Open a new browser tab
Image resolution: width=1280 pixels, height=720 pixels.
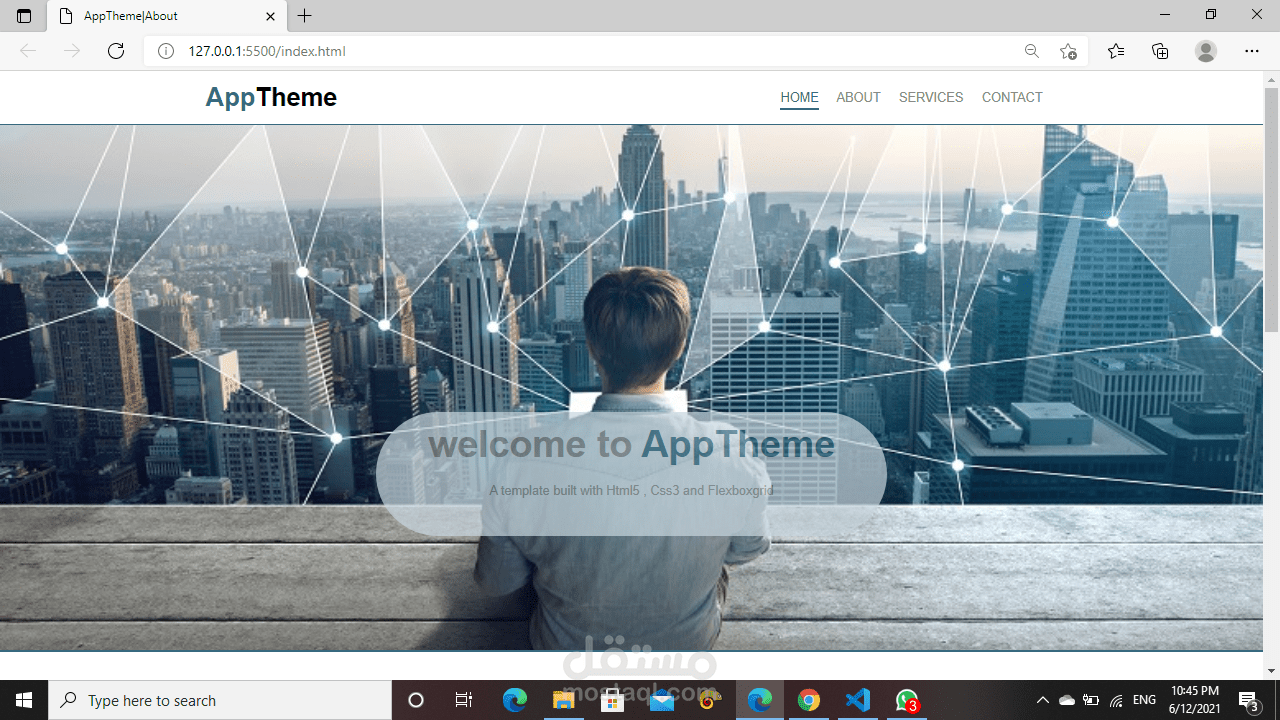point(304,16)
